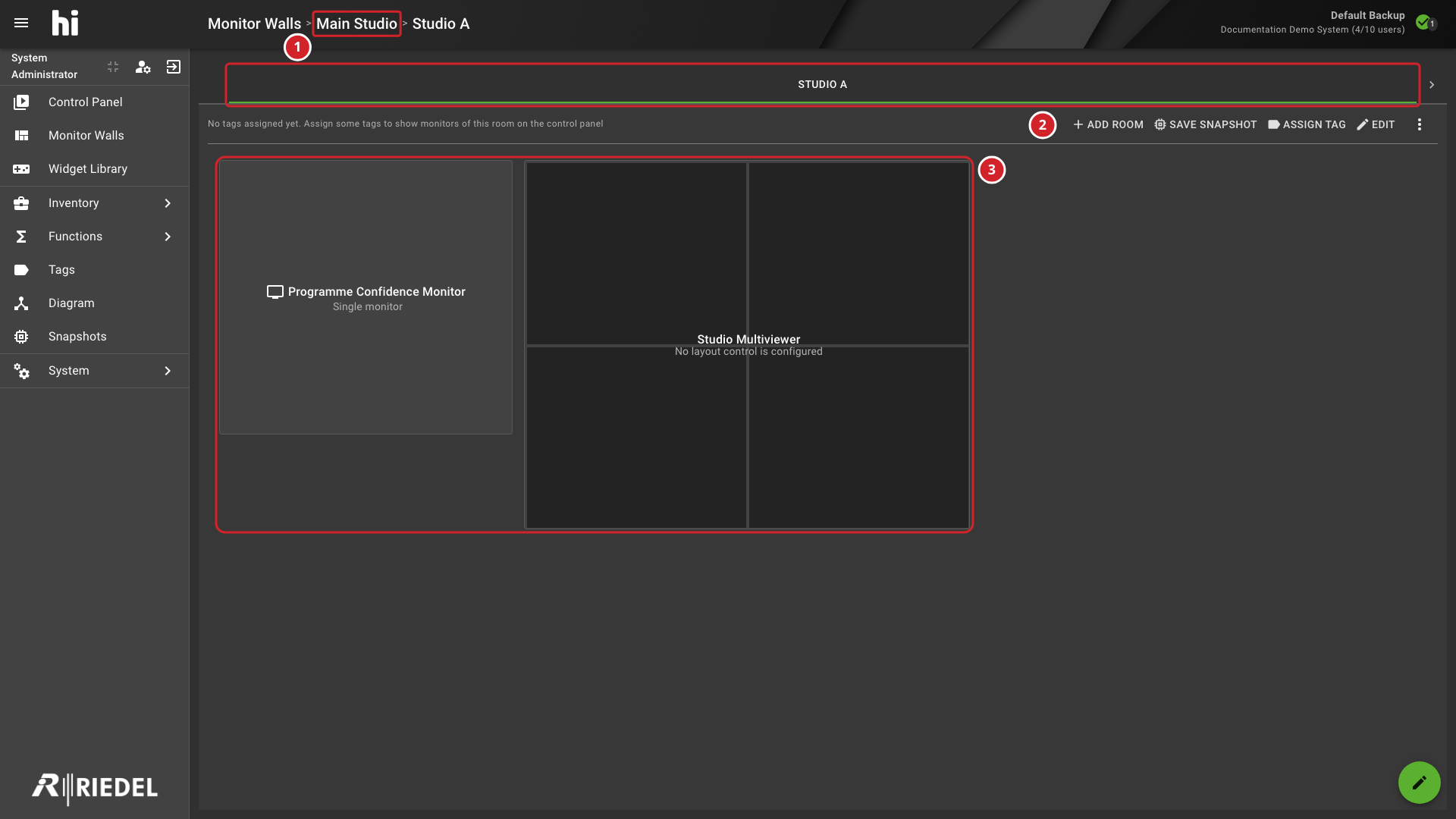Select the Programme Confidence Monitor tile
Screen dimensions: 1456x819
point(366,297)
